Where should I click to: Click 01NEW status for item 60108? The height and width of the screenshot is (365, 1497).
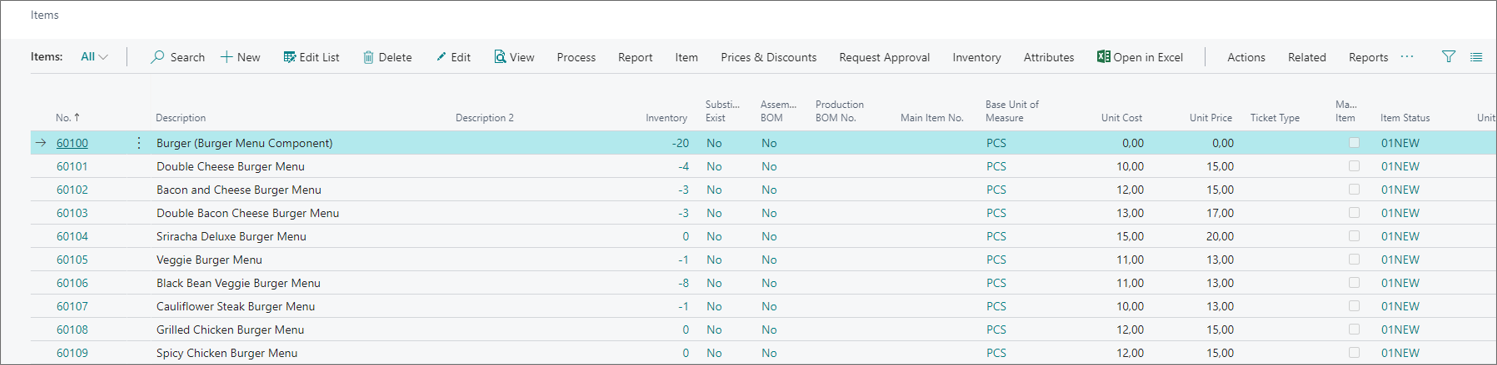1400,329
